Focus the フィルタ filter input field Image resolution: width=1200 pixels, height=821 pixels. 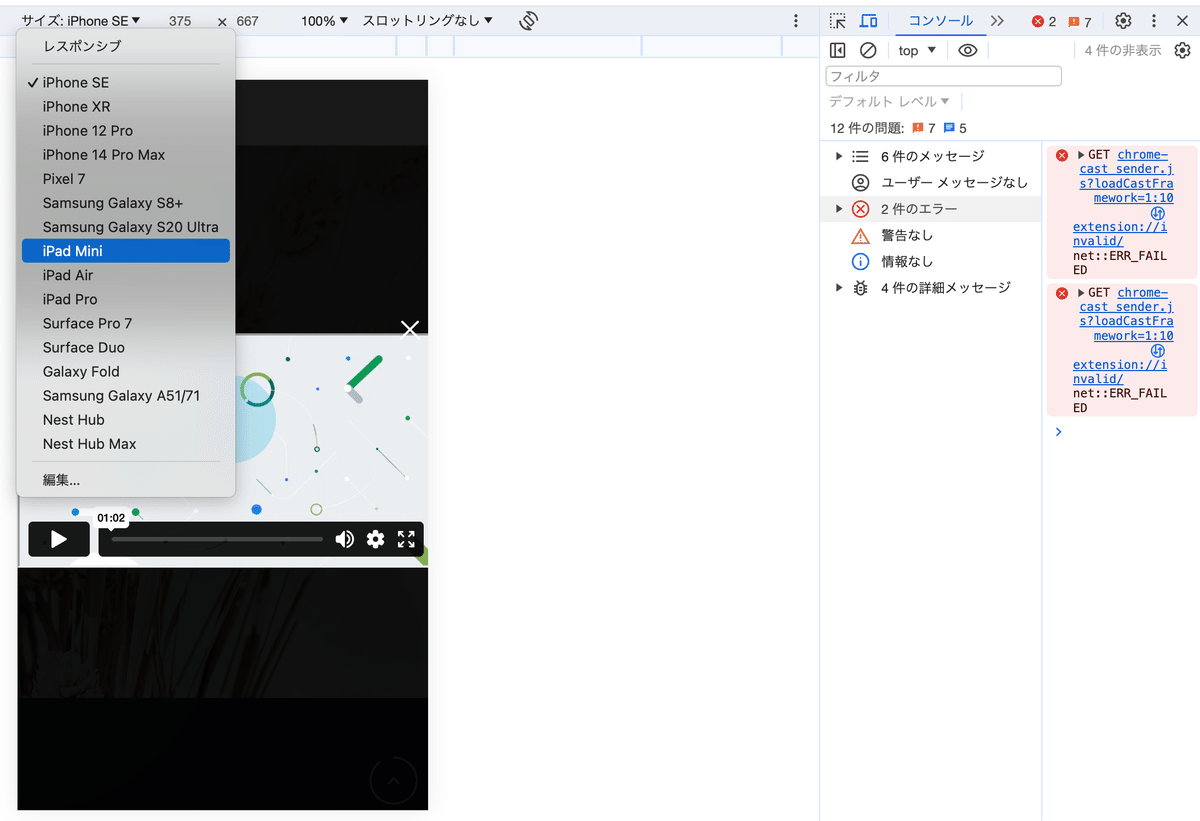click(x=943, y=76)
